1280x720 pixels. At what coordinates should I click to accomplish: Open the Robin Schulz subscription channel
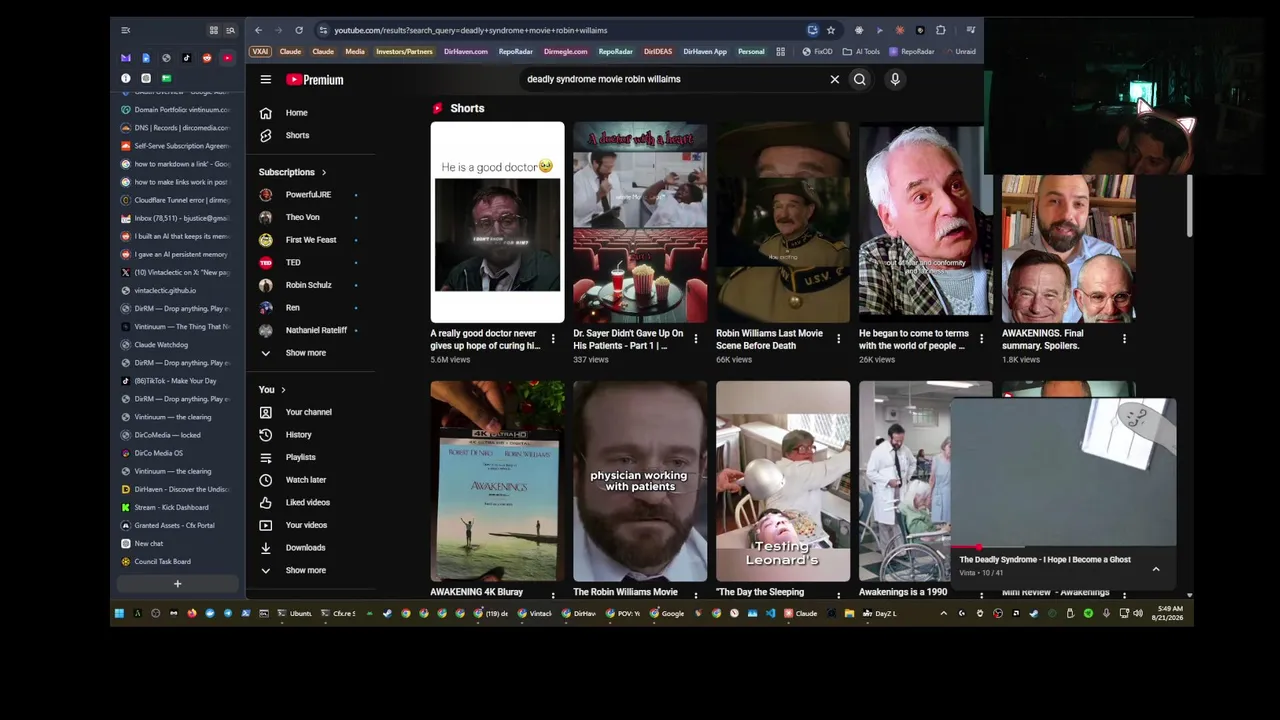click(x=308, y=285)
